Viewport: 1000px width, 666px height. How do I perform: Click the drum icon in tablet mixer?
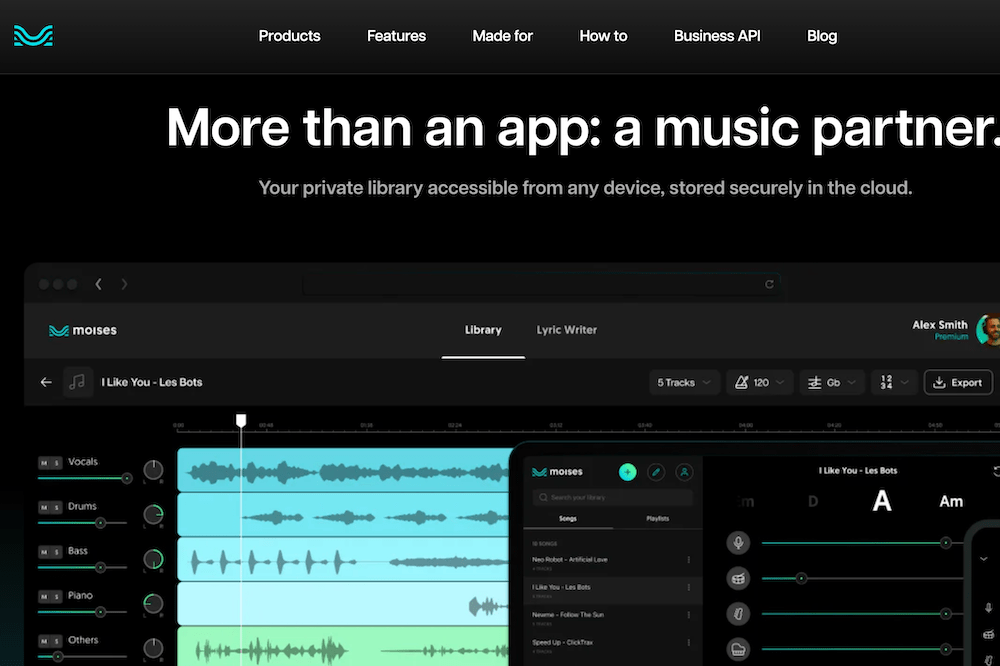[738, 579]
